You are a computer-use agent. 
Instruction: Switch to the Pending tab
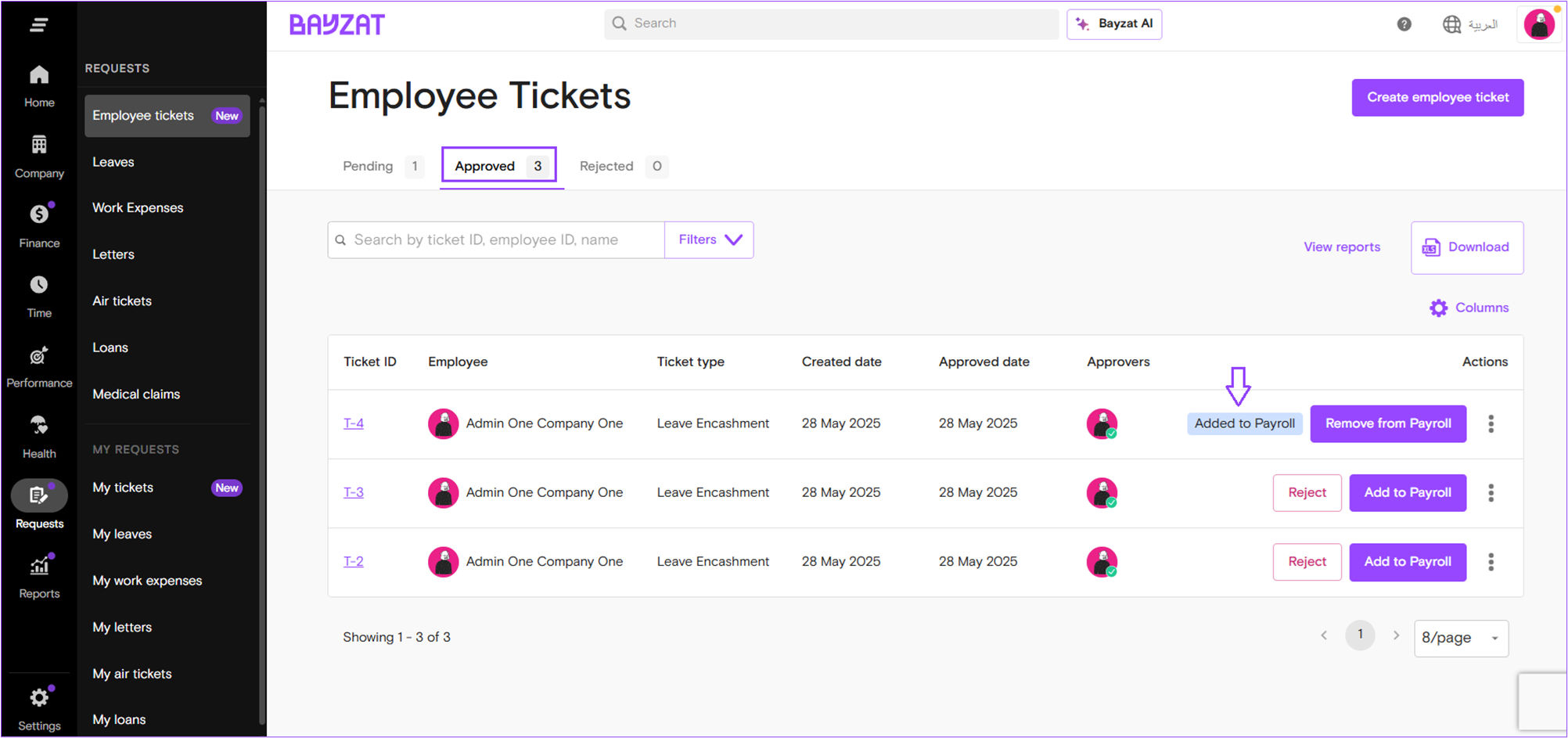pyautogui.click(x=368, y=166)
